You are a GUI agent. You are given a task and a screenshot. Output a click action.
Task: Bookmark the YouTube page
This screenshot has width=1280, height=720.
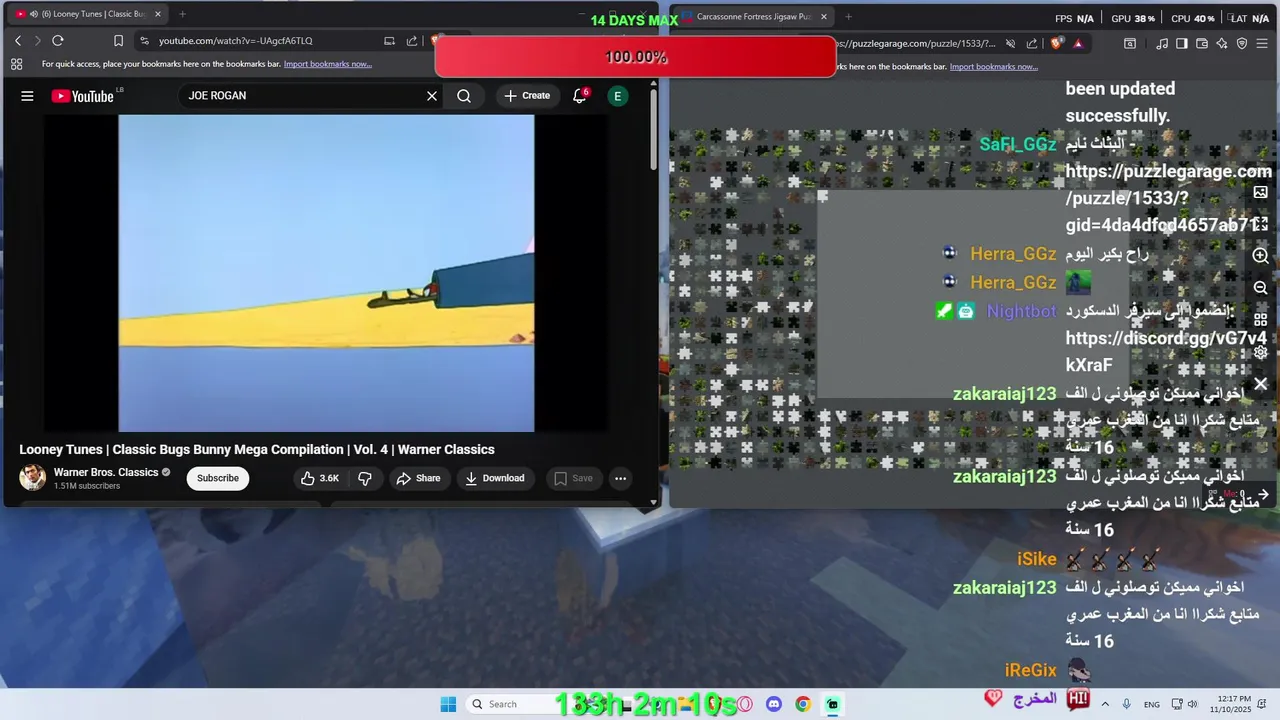[118, 41]
